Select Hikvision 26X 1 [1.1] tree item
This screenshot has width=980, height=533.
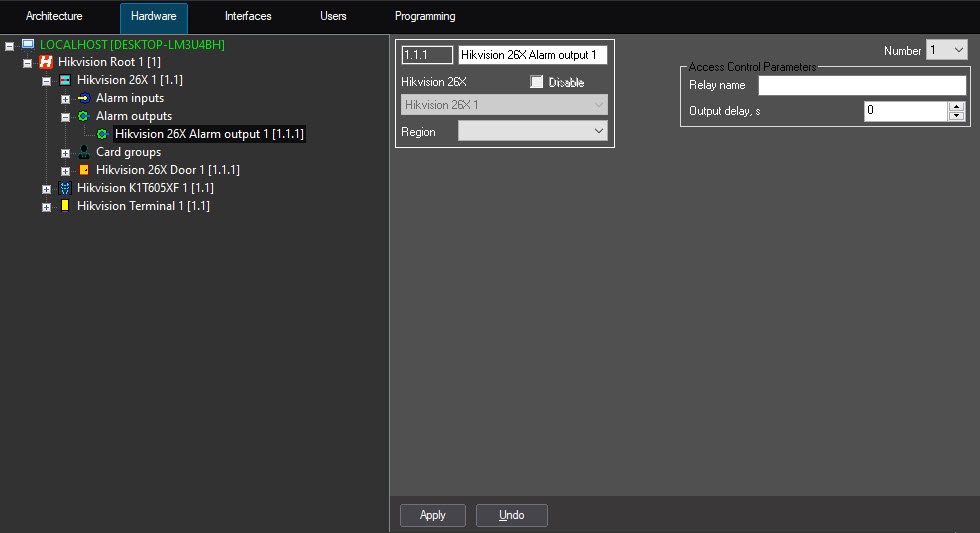pyautogui.click(x=129, y=80)
